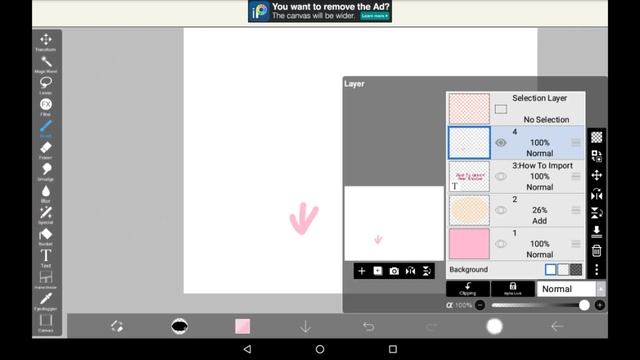Flip layer vertically under layer preview
Viewport: 640px width, 360px height.
tap(427, 271)
